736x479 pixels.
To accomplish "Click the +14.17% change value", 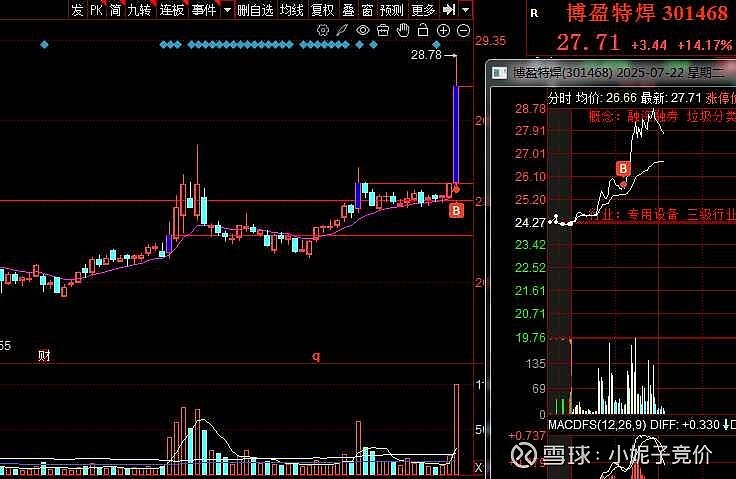I will click(x=705, y=45).
